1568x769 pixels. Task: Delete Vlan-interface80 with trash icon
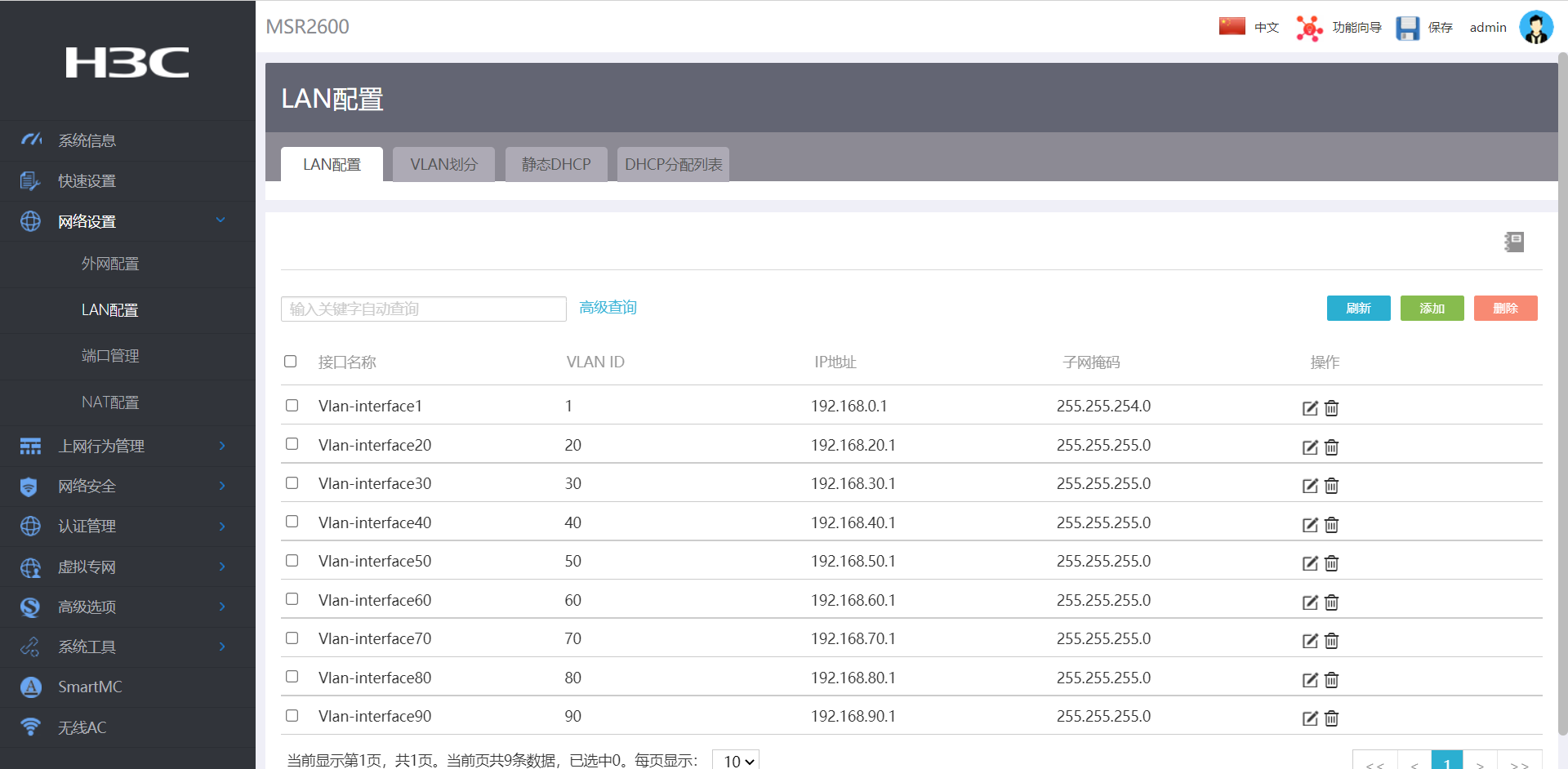1331,680
